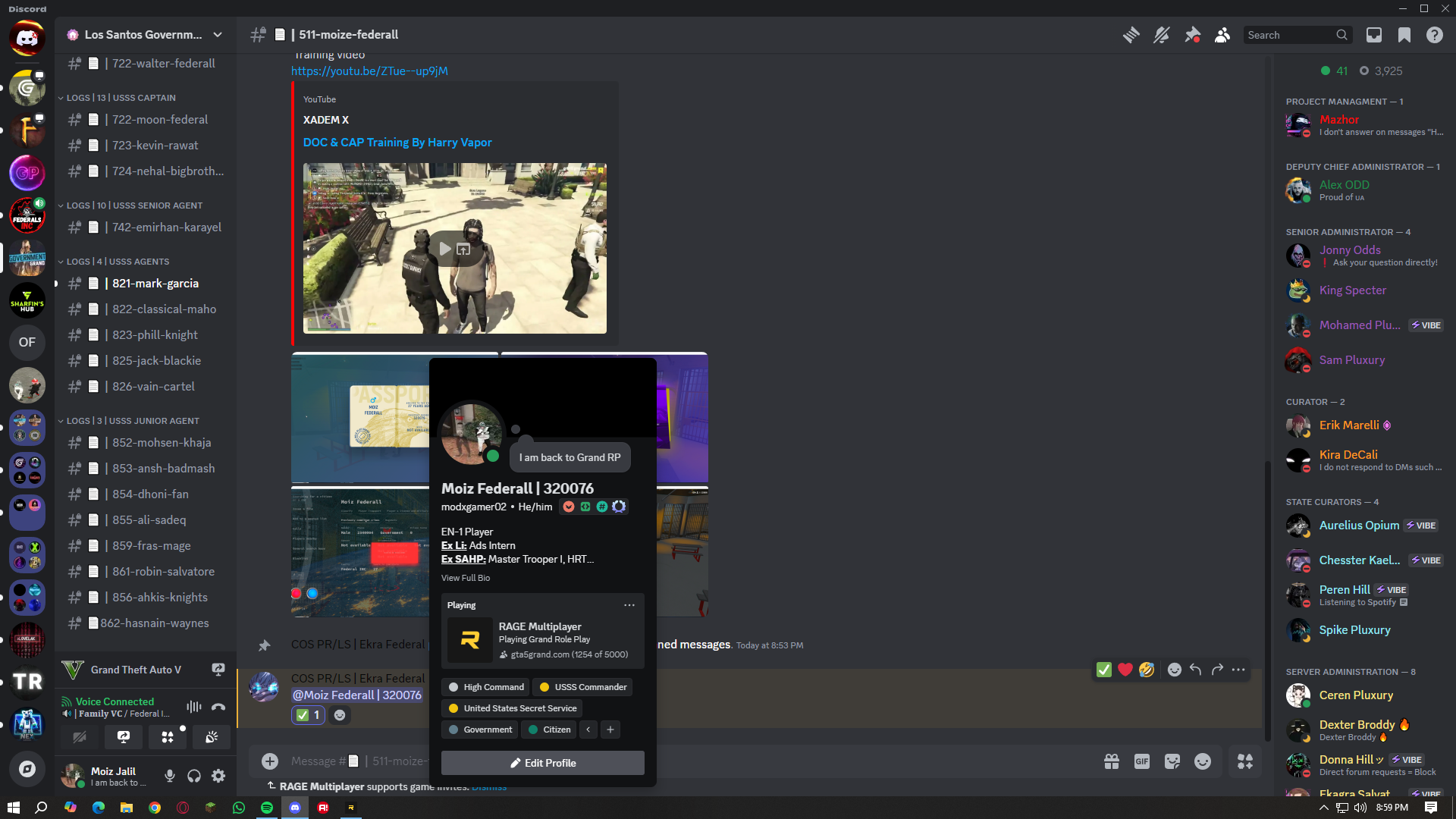Add a role with the plus button
1456x819 pixels.
610,730
